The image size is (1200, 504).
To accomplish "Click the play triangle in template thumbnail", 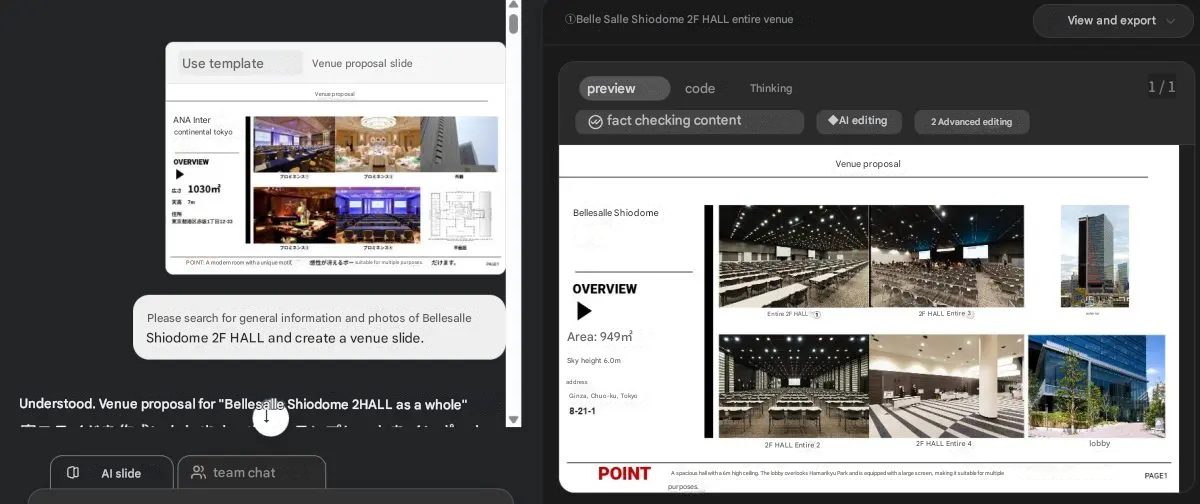I will tap(180, 174).
